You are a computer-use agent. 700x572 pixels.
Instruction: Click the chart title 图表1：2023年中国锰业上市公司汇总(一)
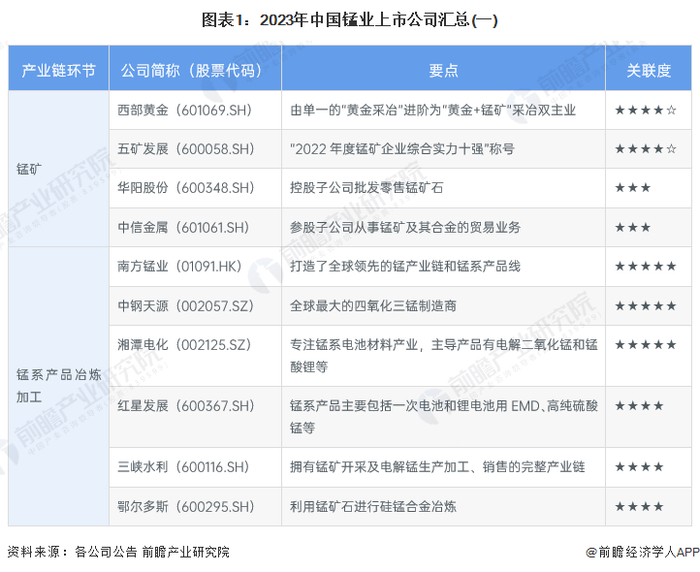point(350,20)
